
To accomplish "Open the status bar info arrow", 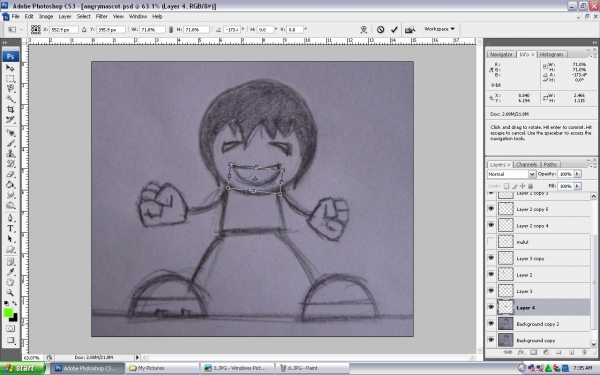I will pyautogui.click(x=137, y=357).
